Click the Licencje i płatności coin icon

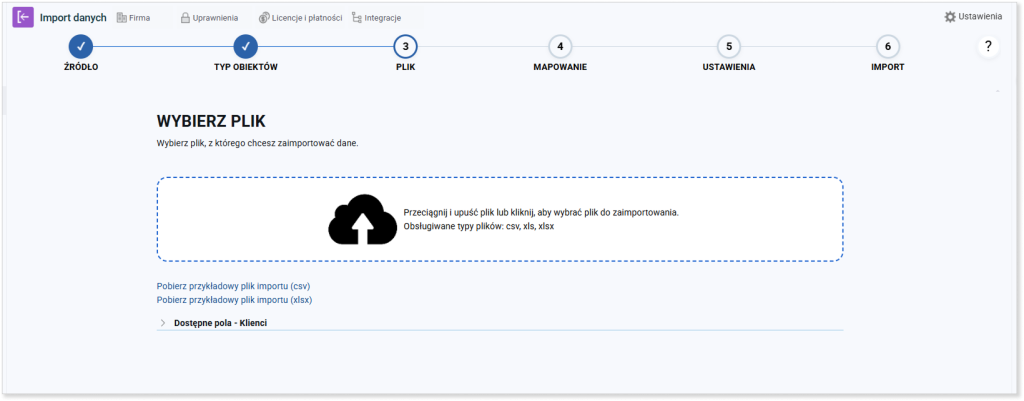(264, 18)
